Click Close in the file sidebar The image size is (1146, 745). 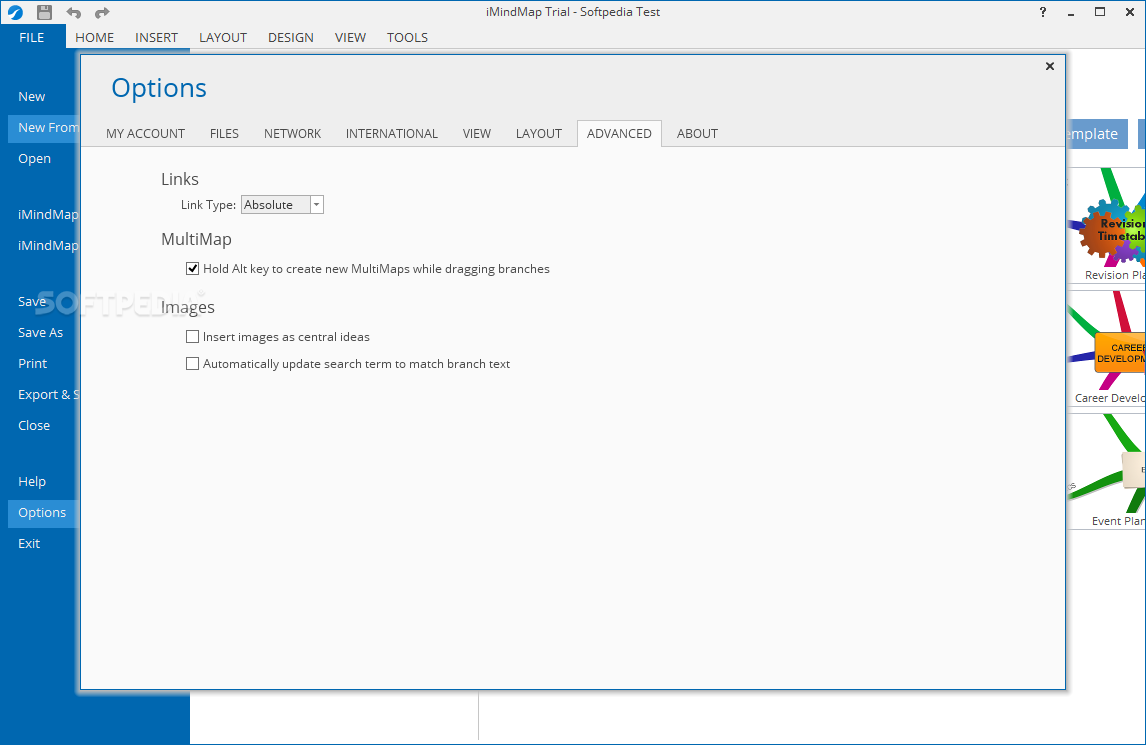34,426
